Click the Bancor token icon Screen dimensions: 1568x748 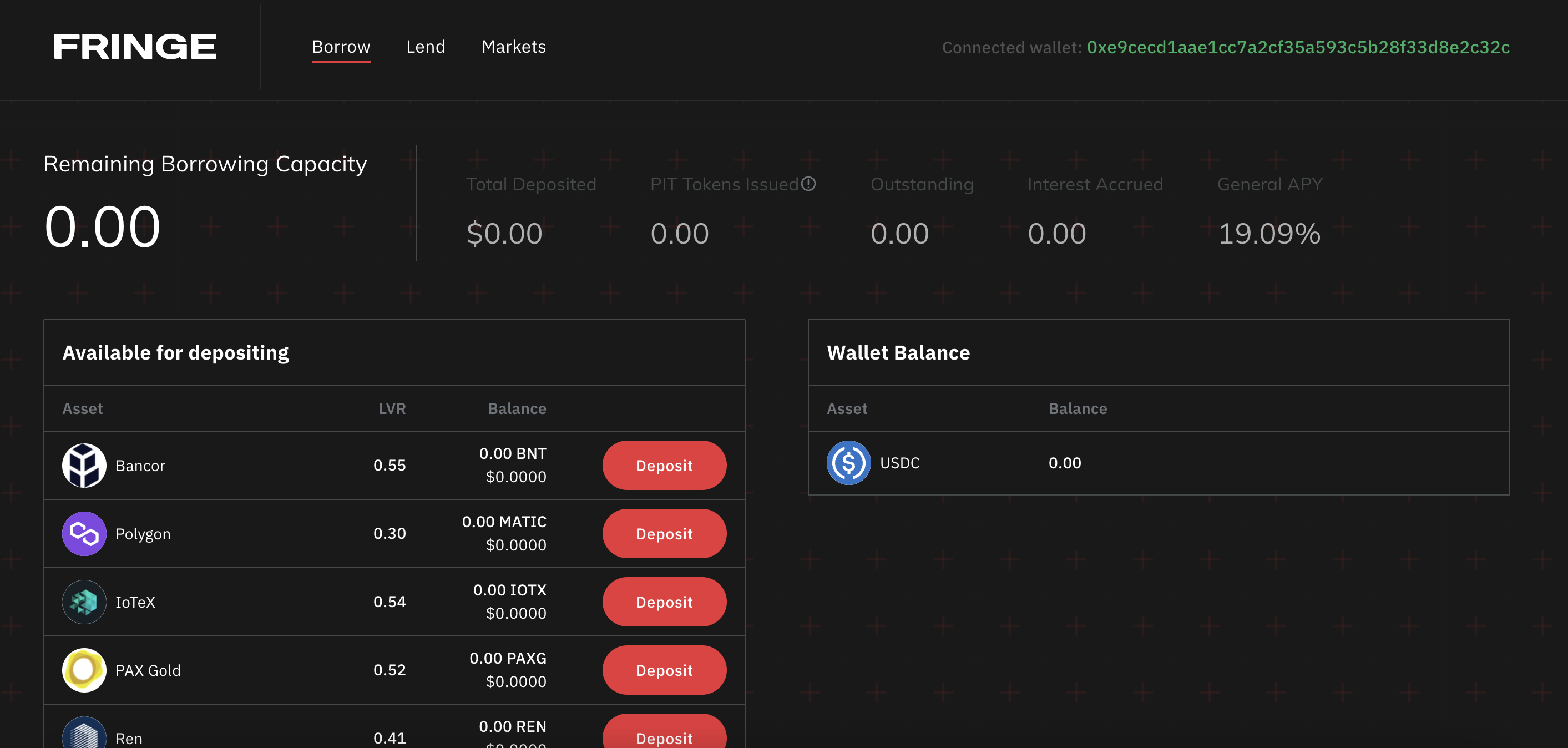(x=84, y=465)
